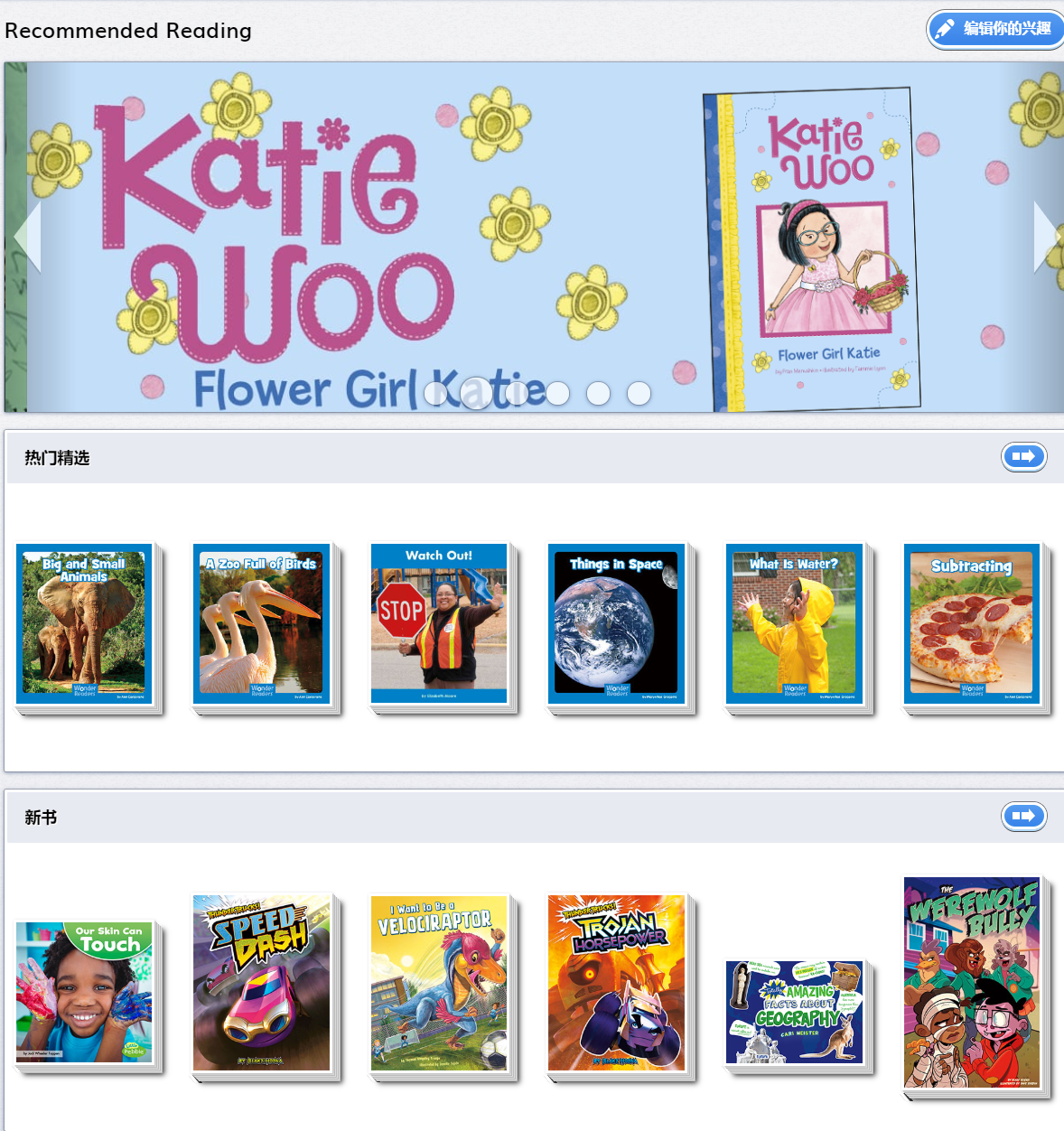Screen dimensions: 1064x1131
Task: Advance carousel with right arrow
Action: click(1048, 236)
